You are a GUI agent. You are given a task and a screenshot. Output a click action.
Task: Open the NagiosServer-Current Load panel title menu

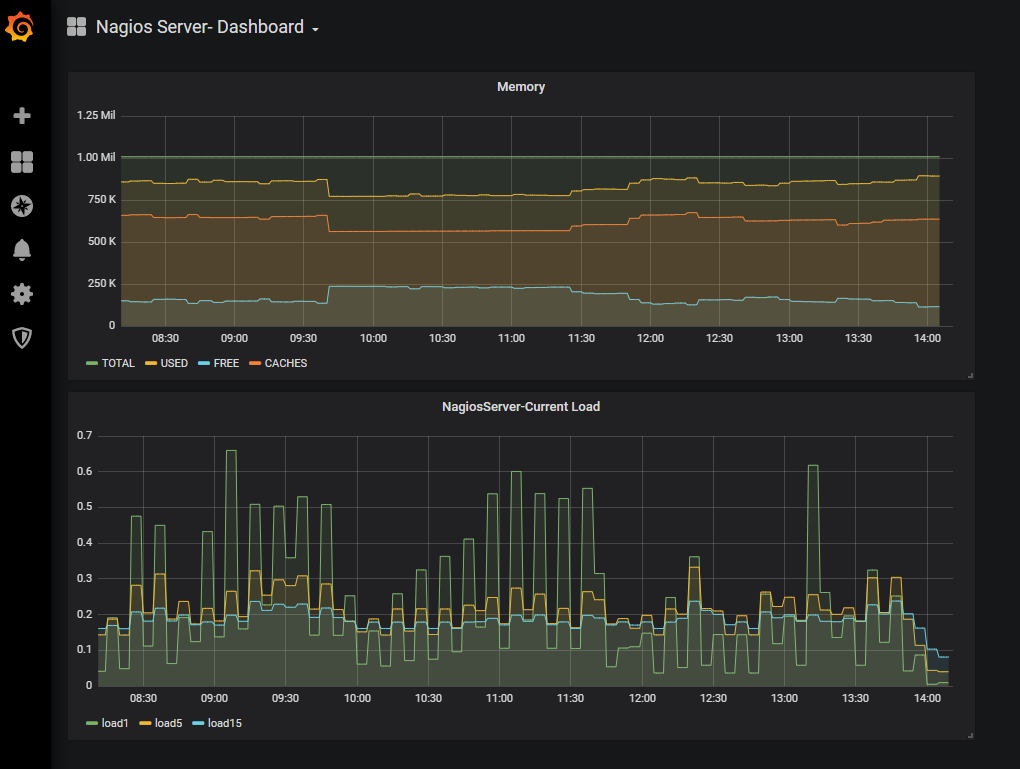(521, 407)
